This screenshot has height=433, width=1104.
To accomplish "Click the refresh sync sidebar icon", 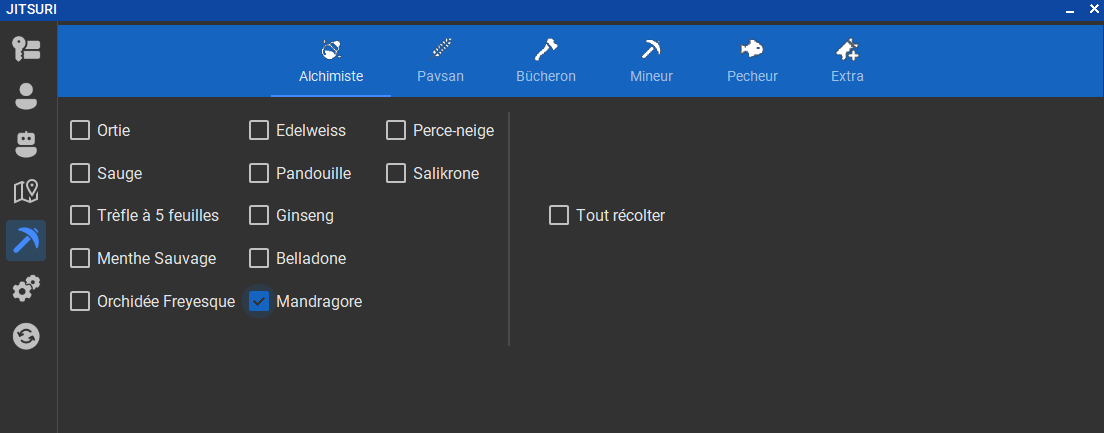I will [x=26, y=337].
